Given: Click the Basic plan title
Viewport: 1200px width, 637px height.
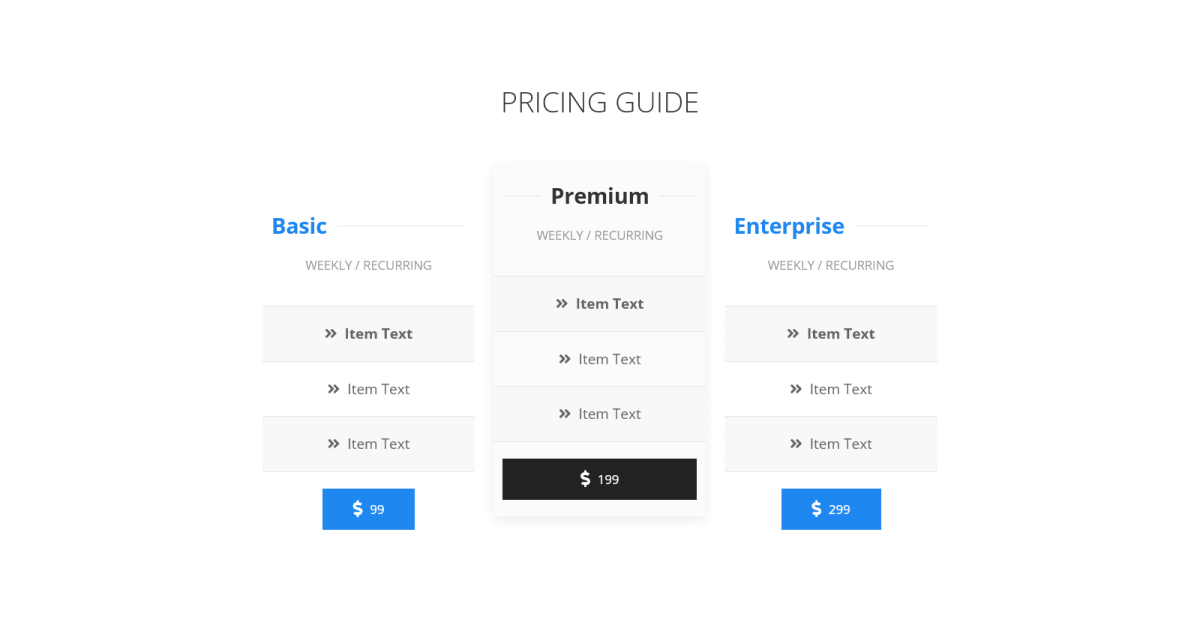Looking at the screenshot, I should (x=299, y=226).
